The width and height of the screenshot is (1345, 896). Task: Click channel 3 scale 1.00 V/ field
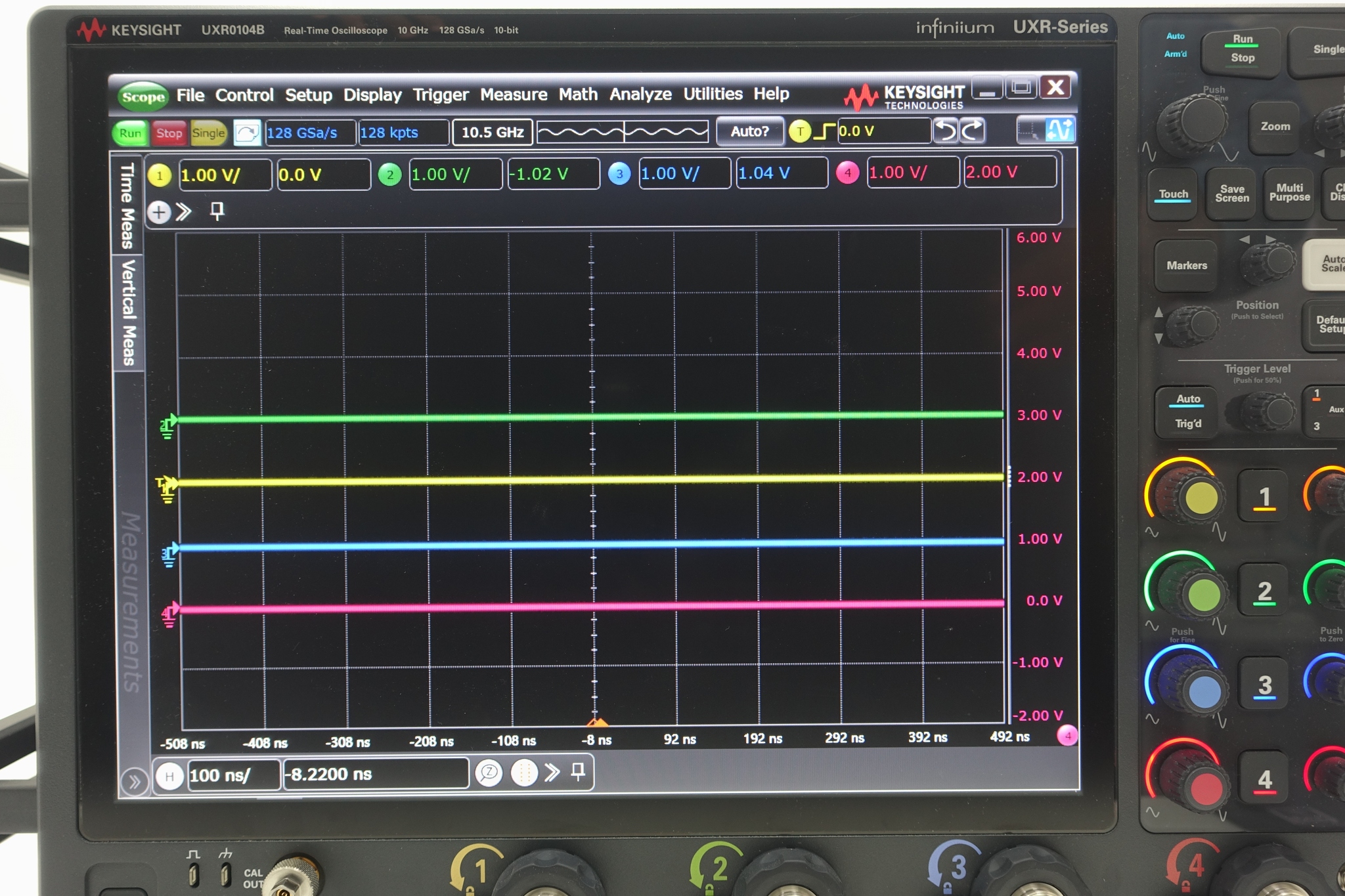[x=684, y=173]
